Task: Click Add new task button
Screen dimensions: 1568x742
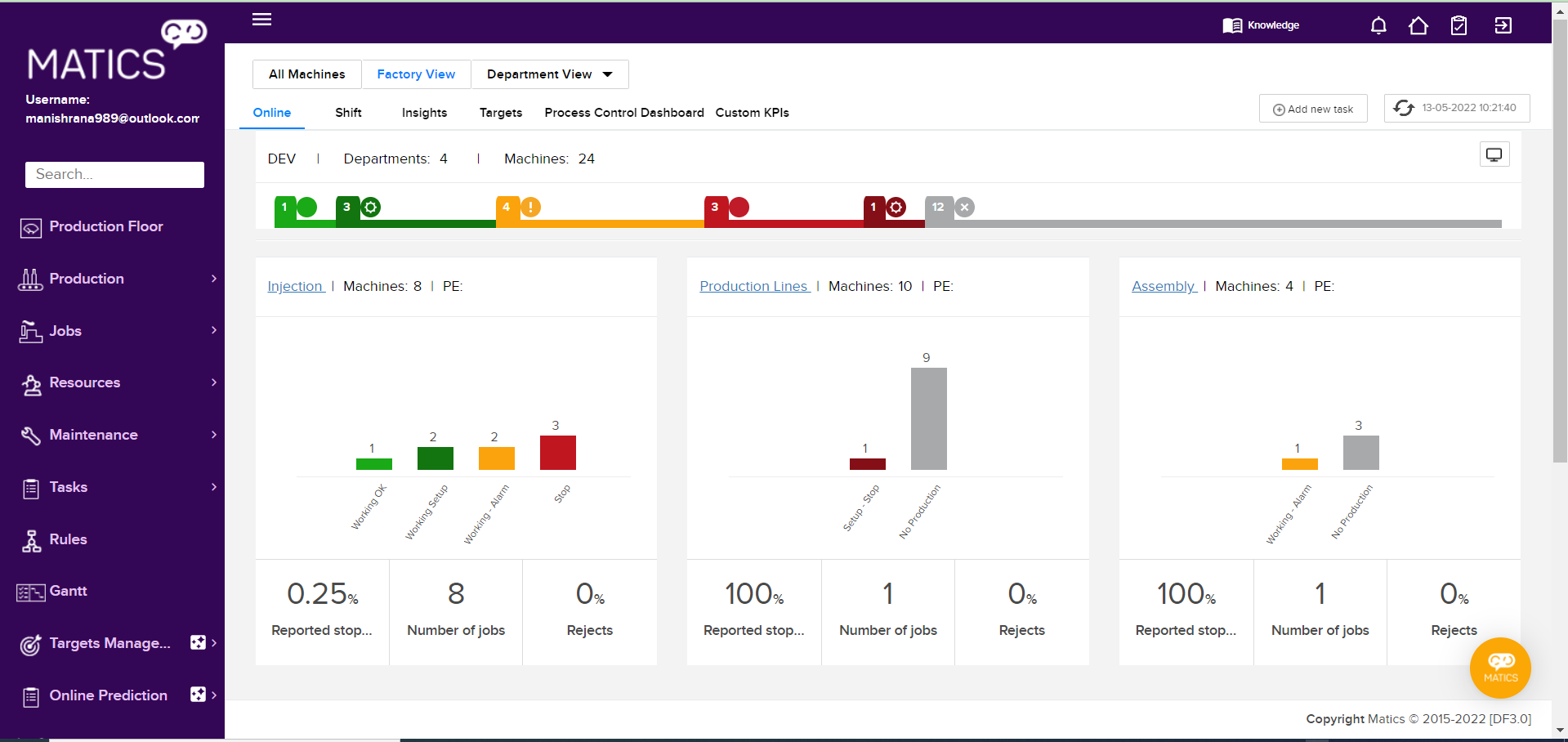Action: tap(1313, 109)
